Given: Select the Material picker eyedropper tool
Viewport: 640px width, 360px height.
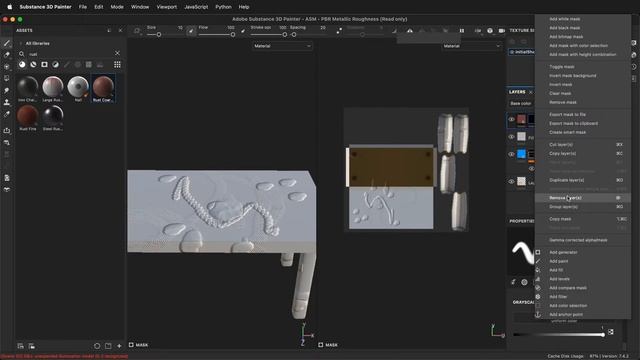Looking at the screenshot, I should 7,114.
